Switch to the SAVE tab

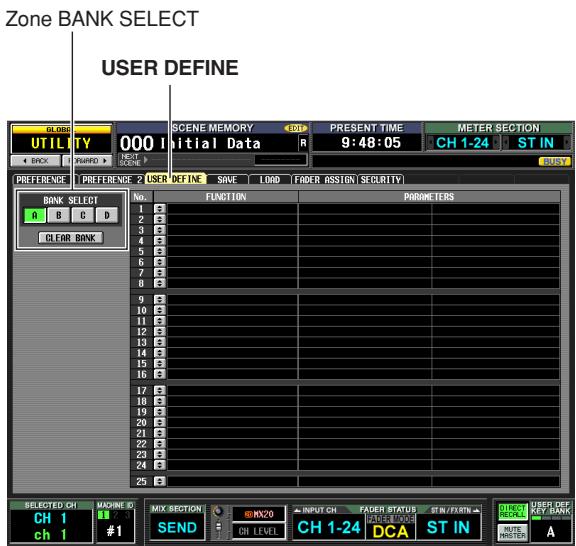coord(227,180)
